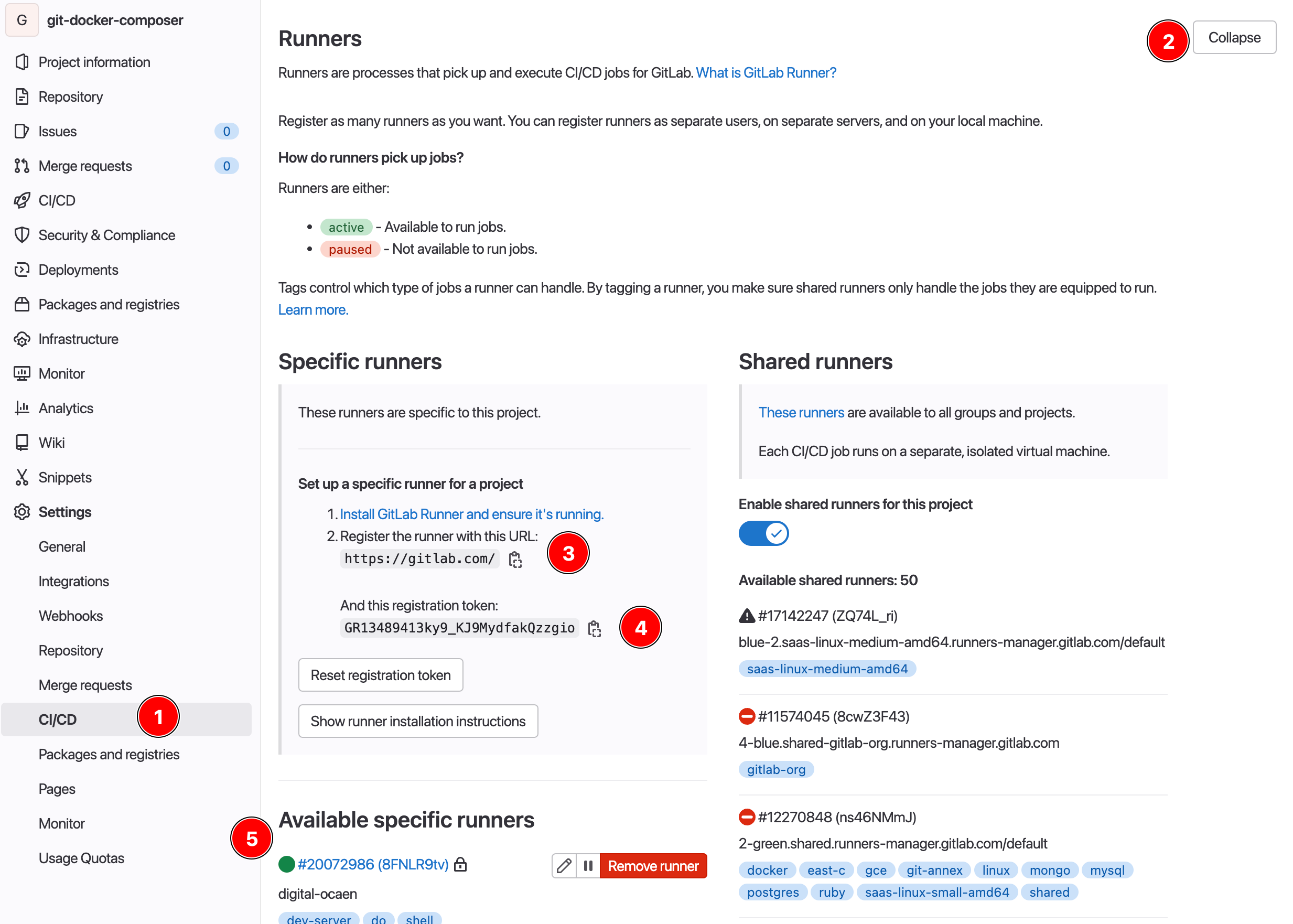
Task: Click the Snippets scissors icon
Action: coord(21,477)
